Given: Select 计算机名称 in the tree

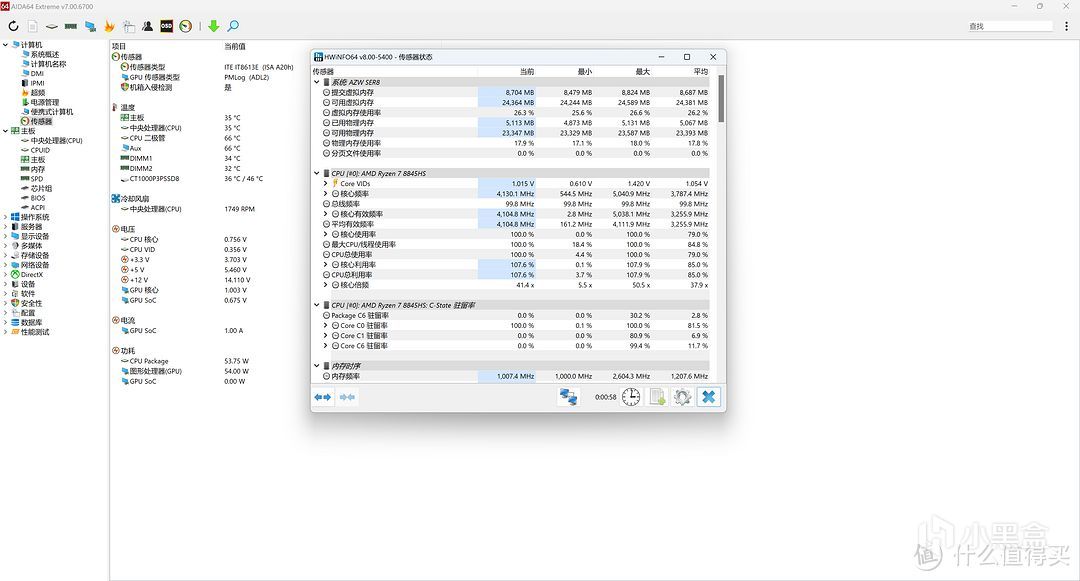Looking at the screenshot, I should click(x=48, y=64).
